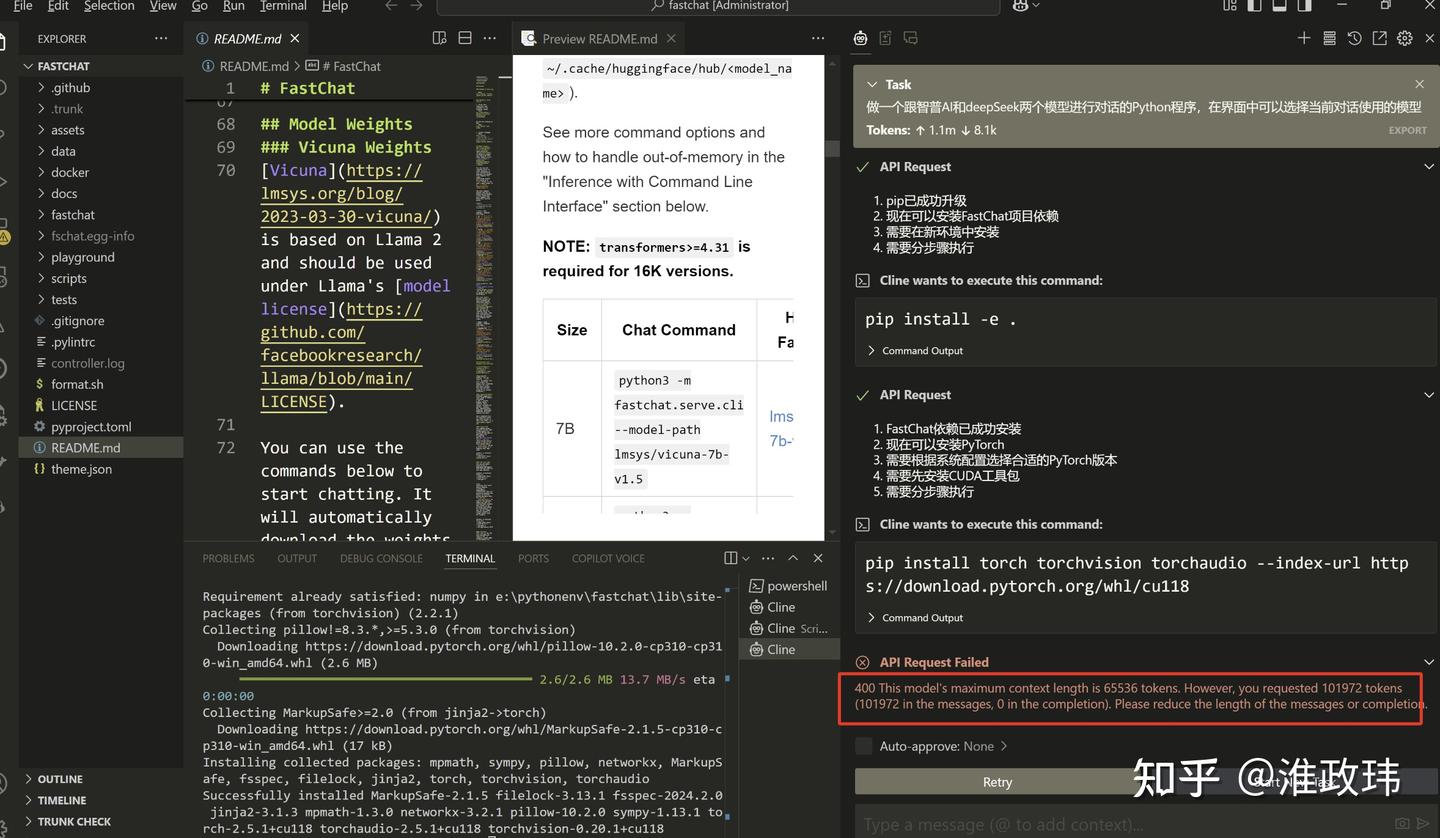Open Cline settings with the gear icon
Screen dimensions: 1440x838
(x=1403, y=38)
